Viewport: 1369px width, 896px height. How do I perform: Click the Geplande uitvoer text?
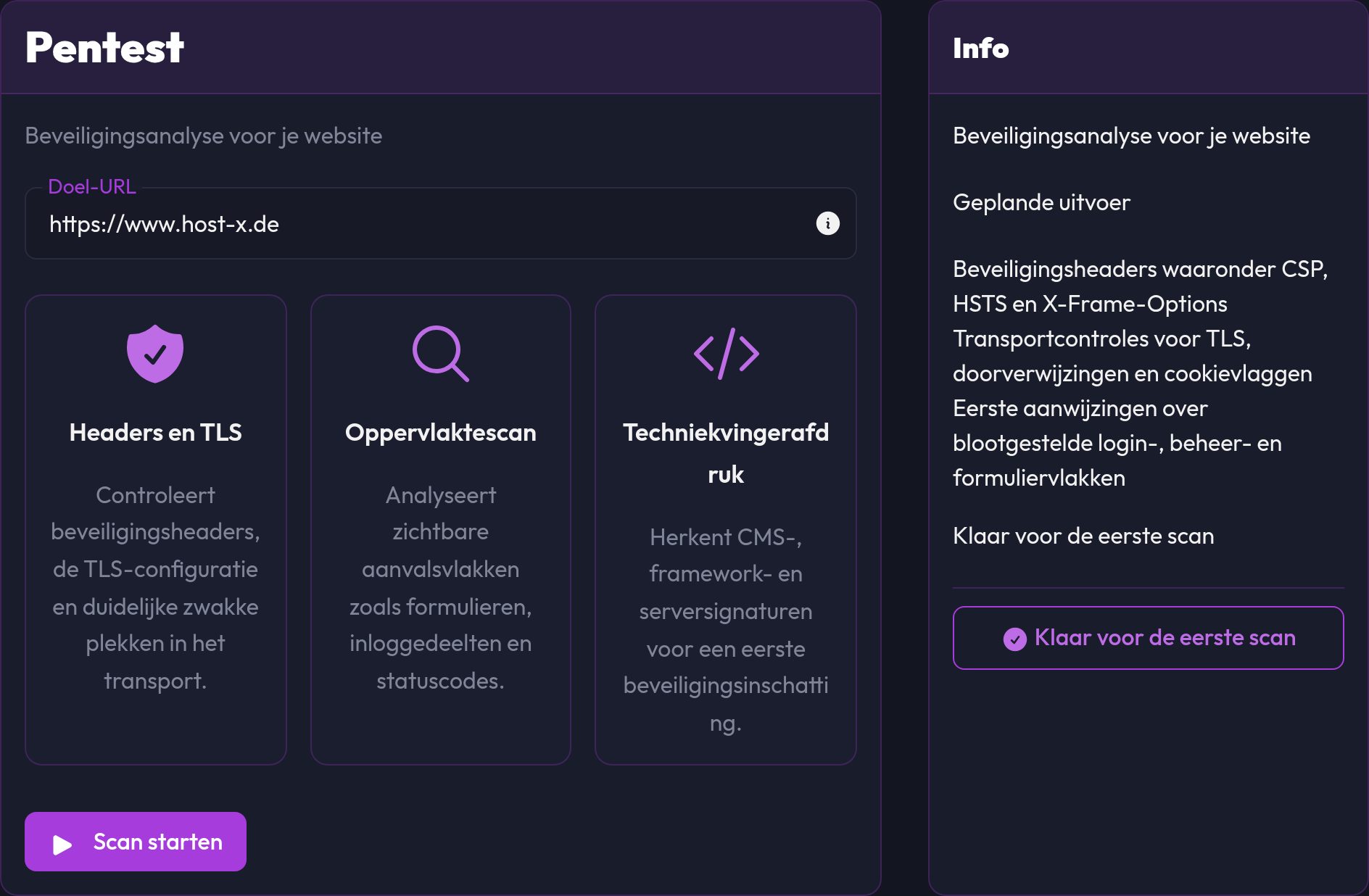pos(1041,202)
